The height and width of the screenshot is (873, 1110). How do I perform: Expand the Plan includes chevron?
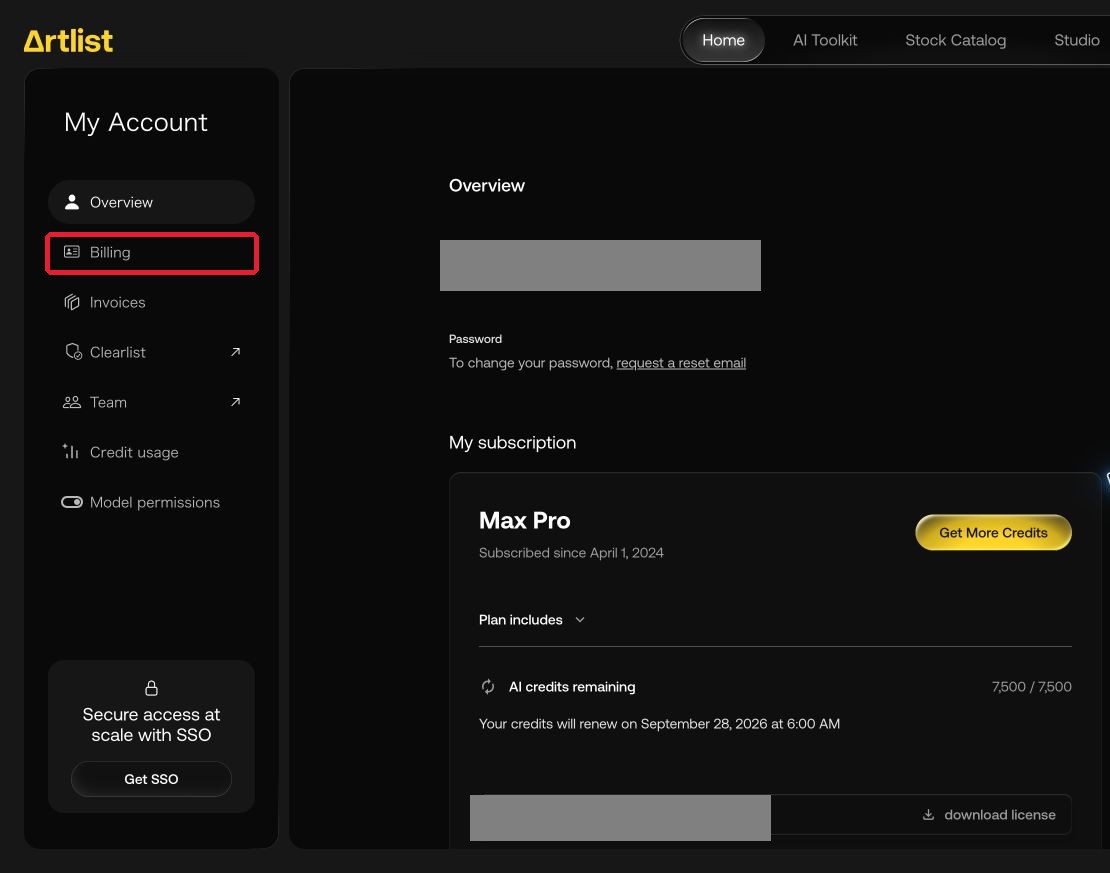[580, 620]
